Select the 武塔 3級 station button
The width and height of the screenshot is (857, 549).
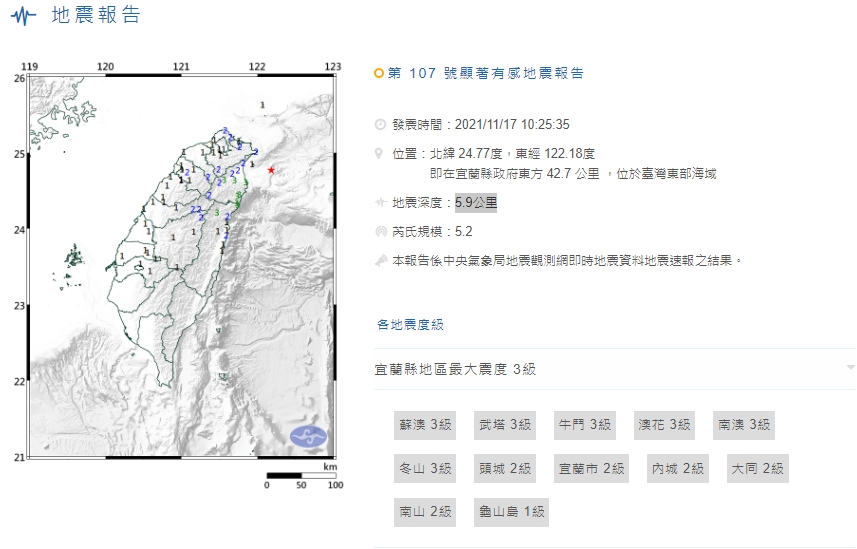[x=504, y=425]
